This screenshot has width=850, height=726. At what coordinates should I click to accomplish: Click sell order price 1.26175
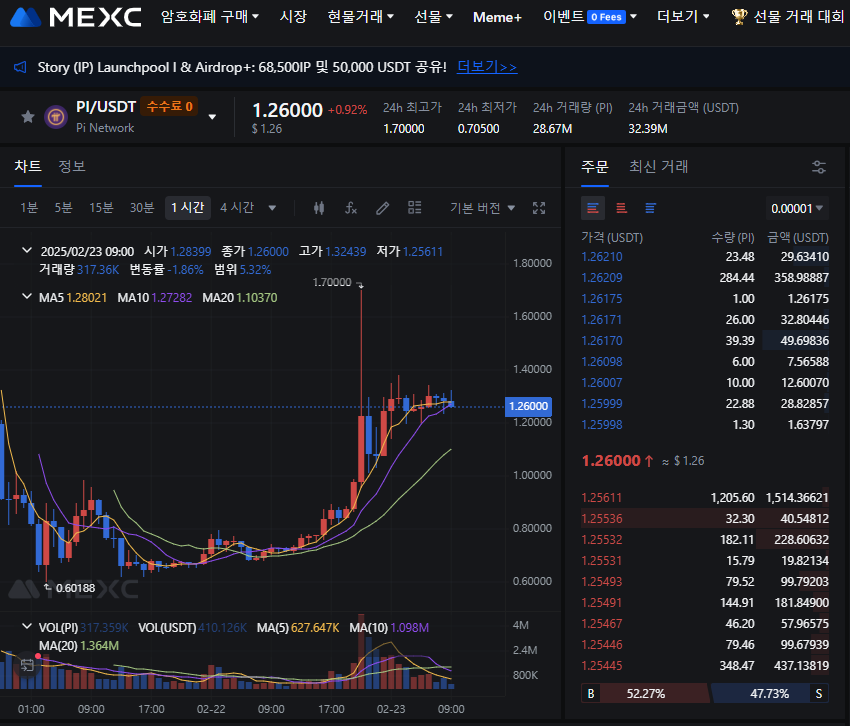click(x=602, y=299)
